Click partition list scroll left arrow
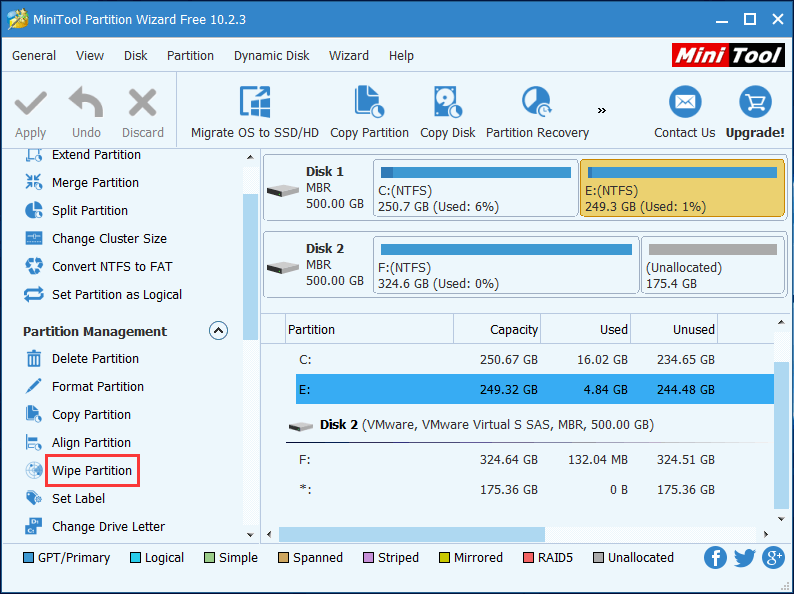The image size is (794, 594). point(269,534)
